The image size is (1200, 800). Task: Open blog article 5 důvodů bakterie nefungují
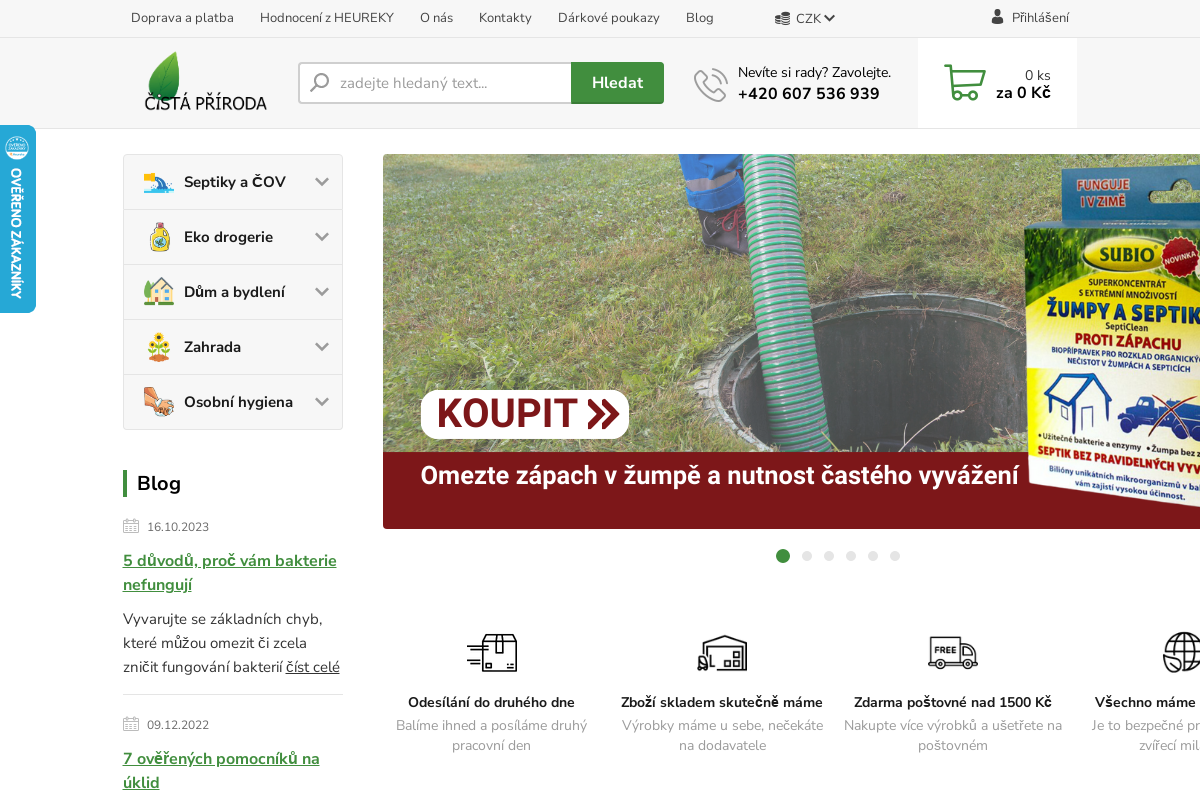click(x=229, y=572)
